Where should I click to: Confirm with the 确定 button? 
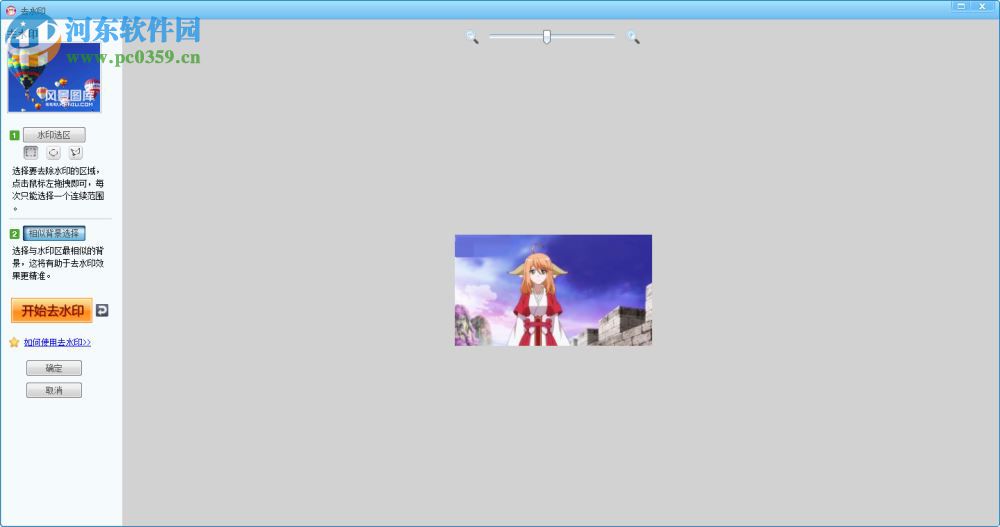tap(54, 368)
